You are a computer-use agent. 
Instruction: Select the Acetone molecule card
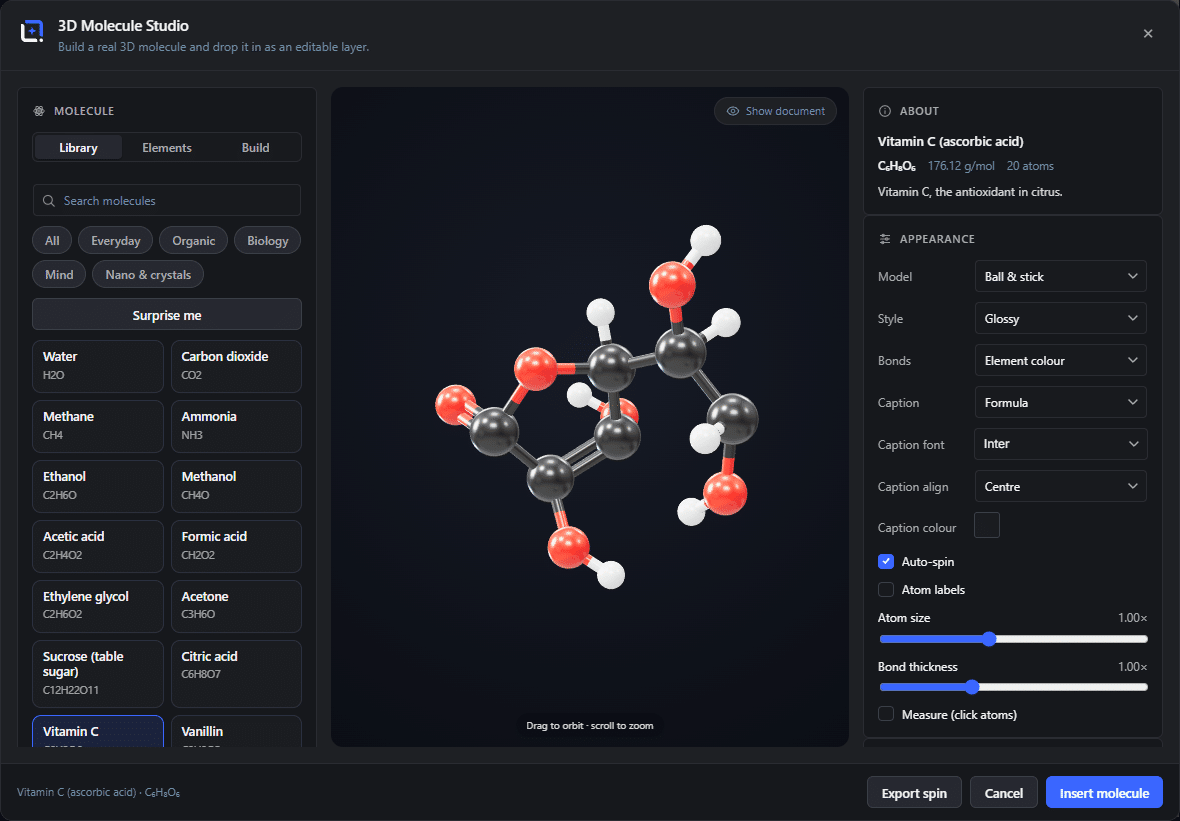pos(236,606)
